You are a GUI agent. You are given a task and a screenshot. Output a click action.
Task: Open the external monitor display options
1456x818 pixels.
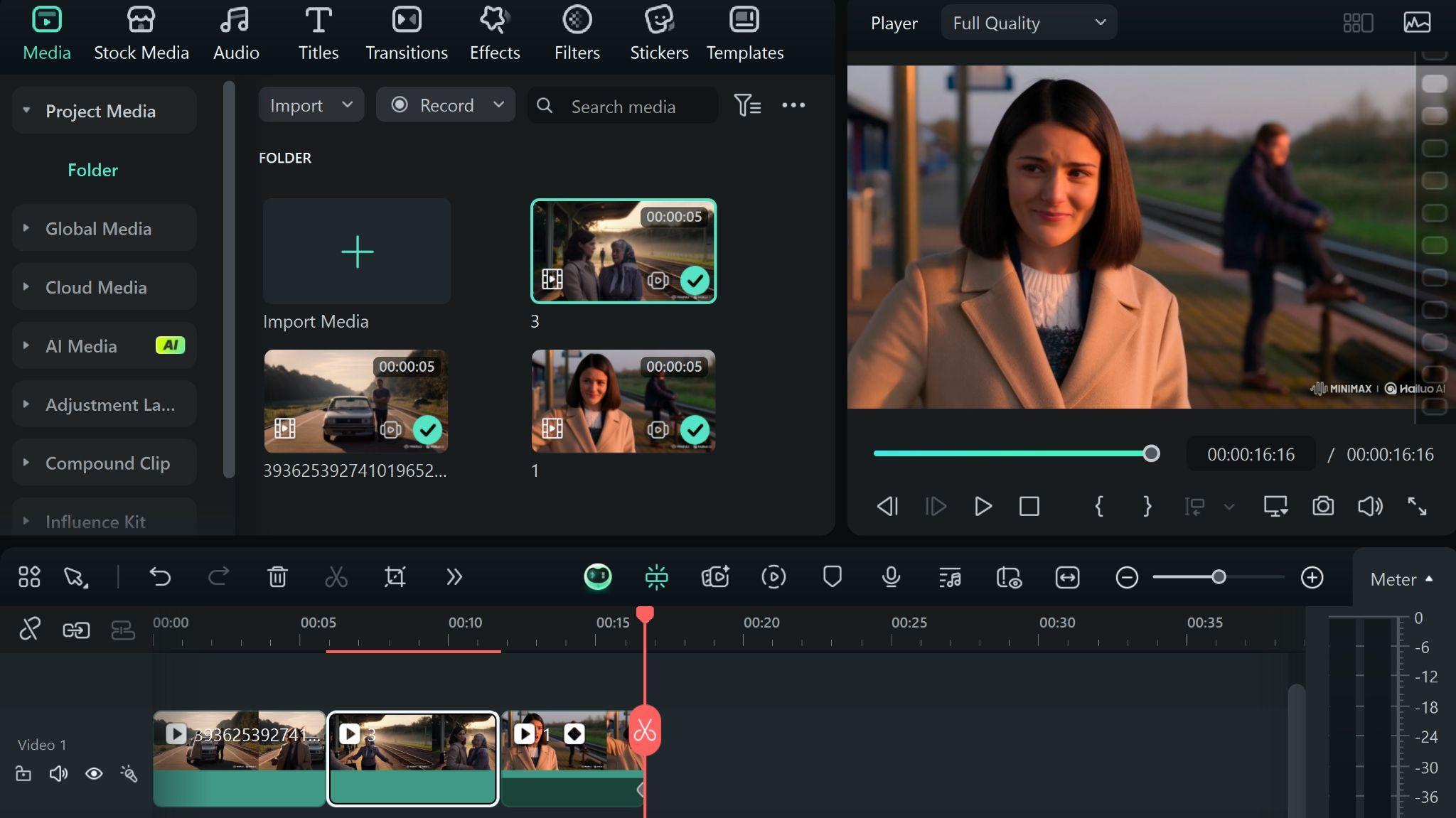[x=1275, y=506]
